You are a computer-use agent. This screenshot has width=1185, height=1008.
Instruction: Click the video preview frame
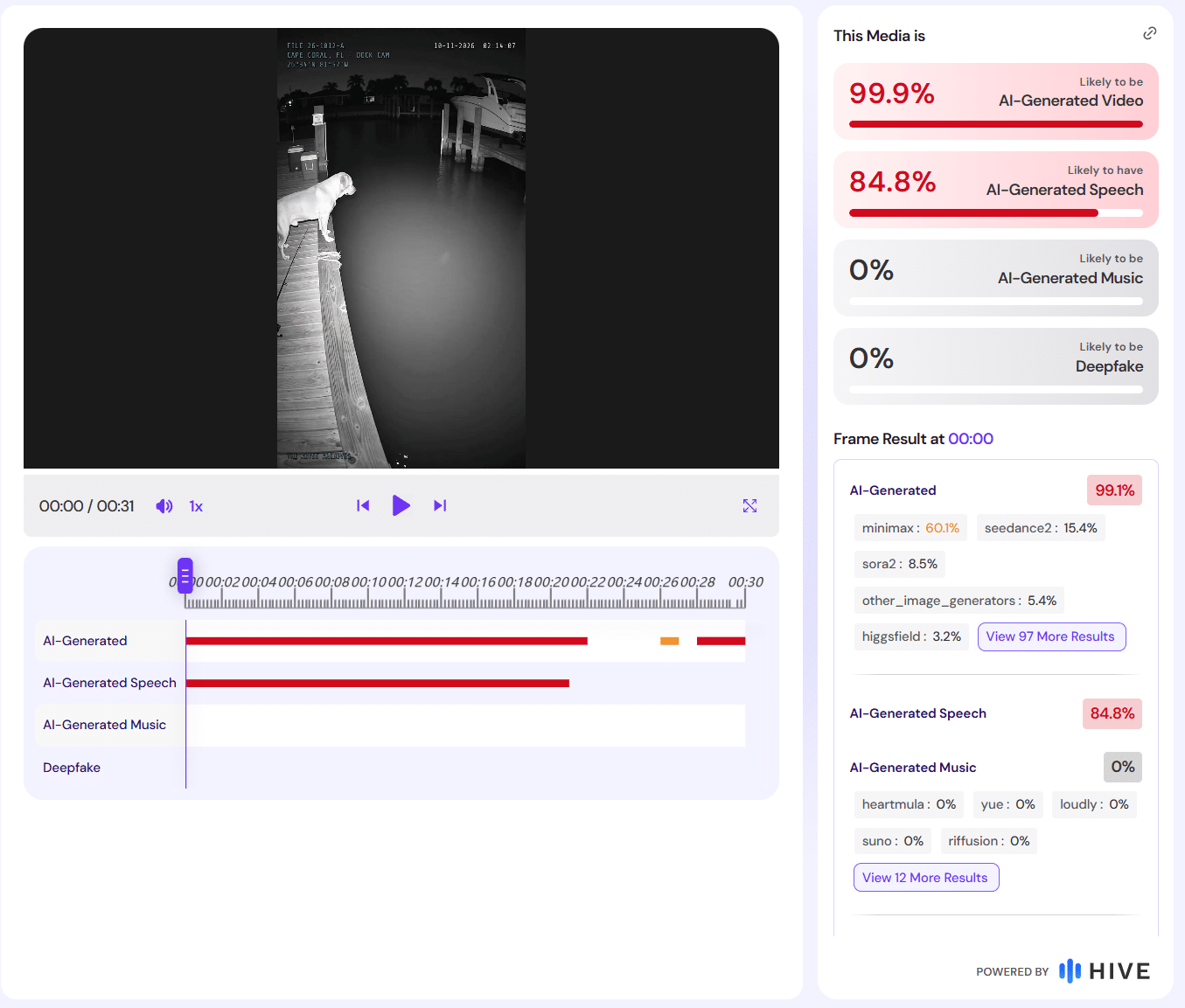pyautogui.click(x=401, y=248)
